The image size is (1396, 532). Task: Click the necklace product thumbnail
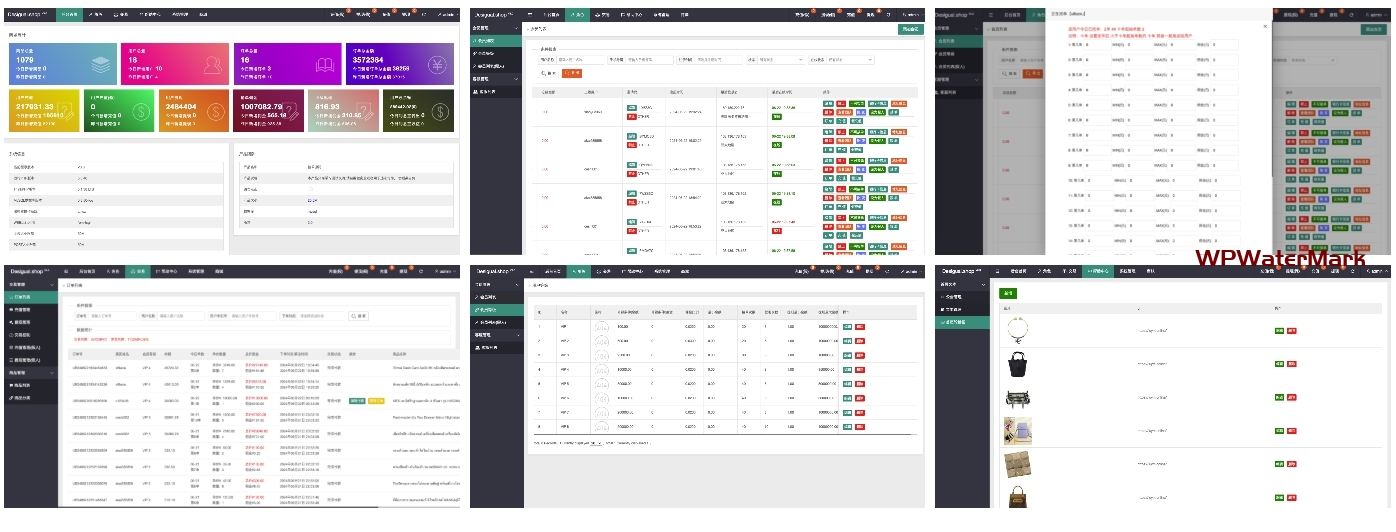1017,329
